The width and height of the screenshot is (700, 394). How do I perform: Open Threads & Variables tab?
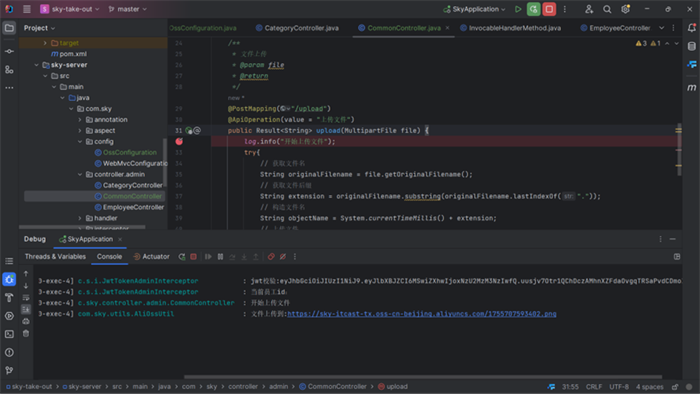pos(55,257)
